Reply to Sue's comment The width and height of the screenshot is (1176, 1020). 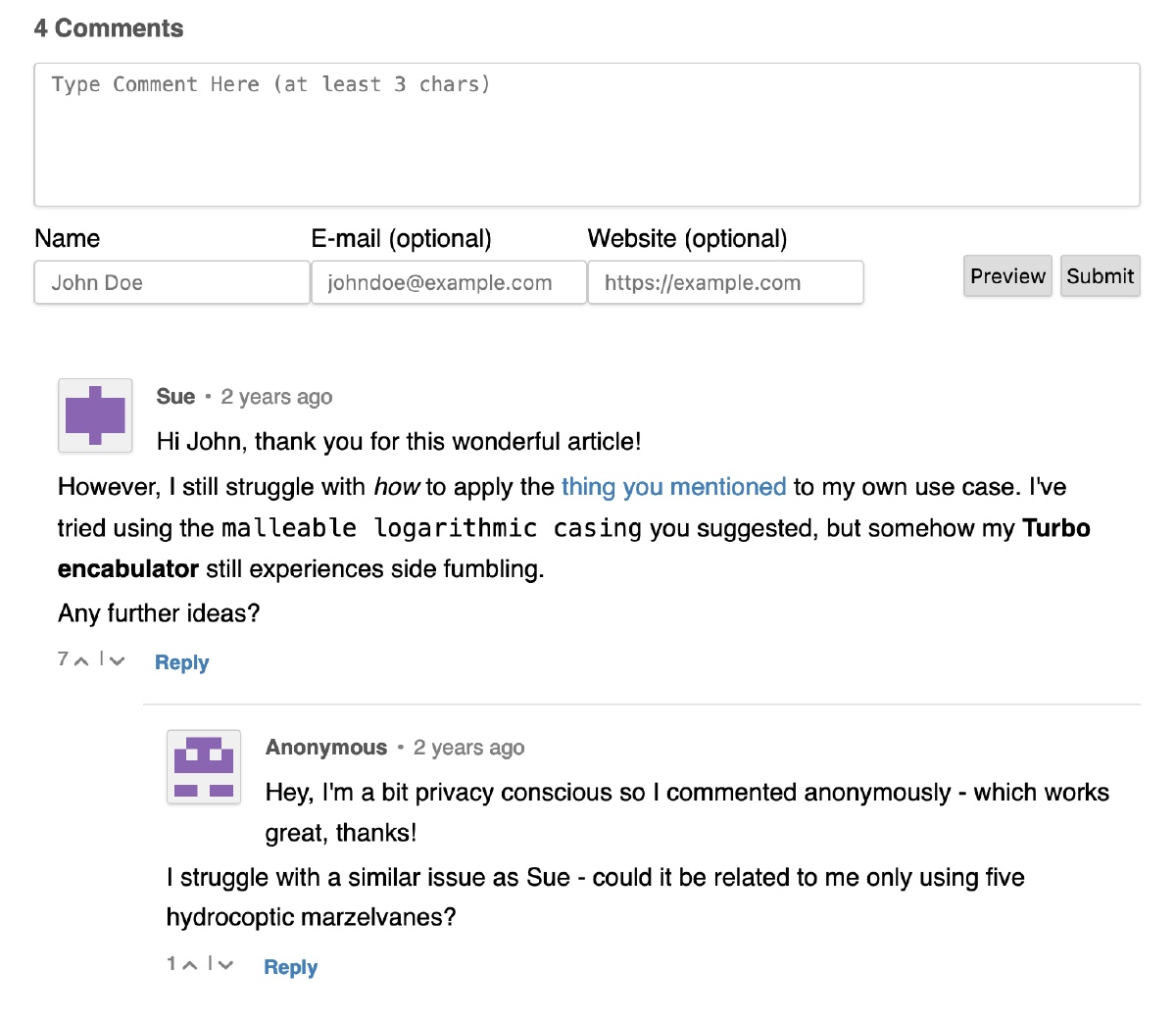point(182,663)
